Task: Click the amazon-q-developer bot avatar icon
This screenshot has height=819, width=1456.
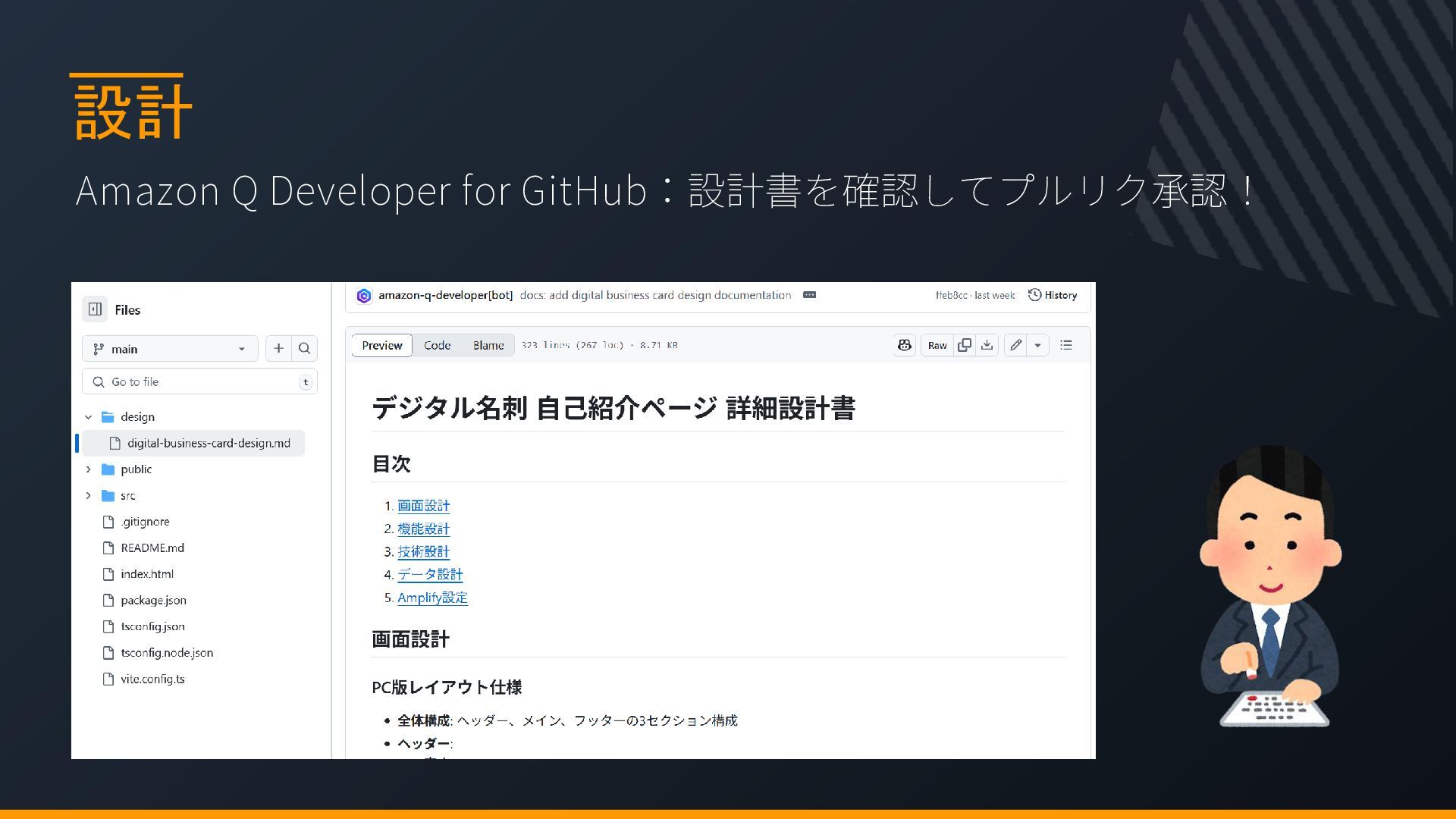Action: [364, 296]
